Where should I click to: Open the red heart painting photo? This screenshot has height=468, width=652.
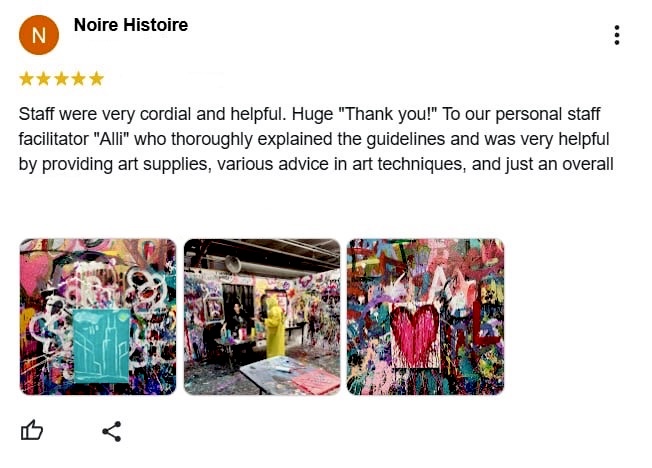(425, 317)
